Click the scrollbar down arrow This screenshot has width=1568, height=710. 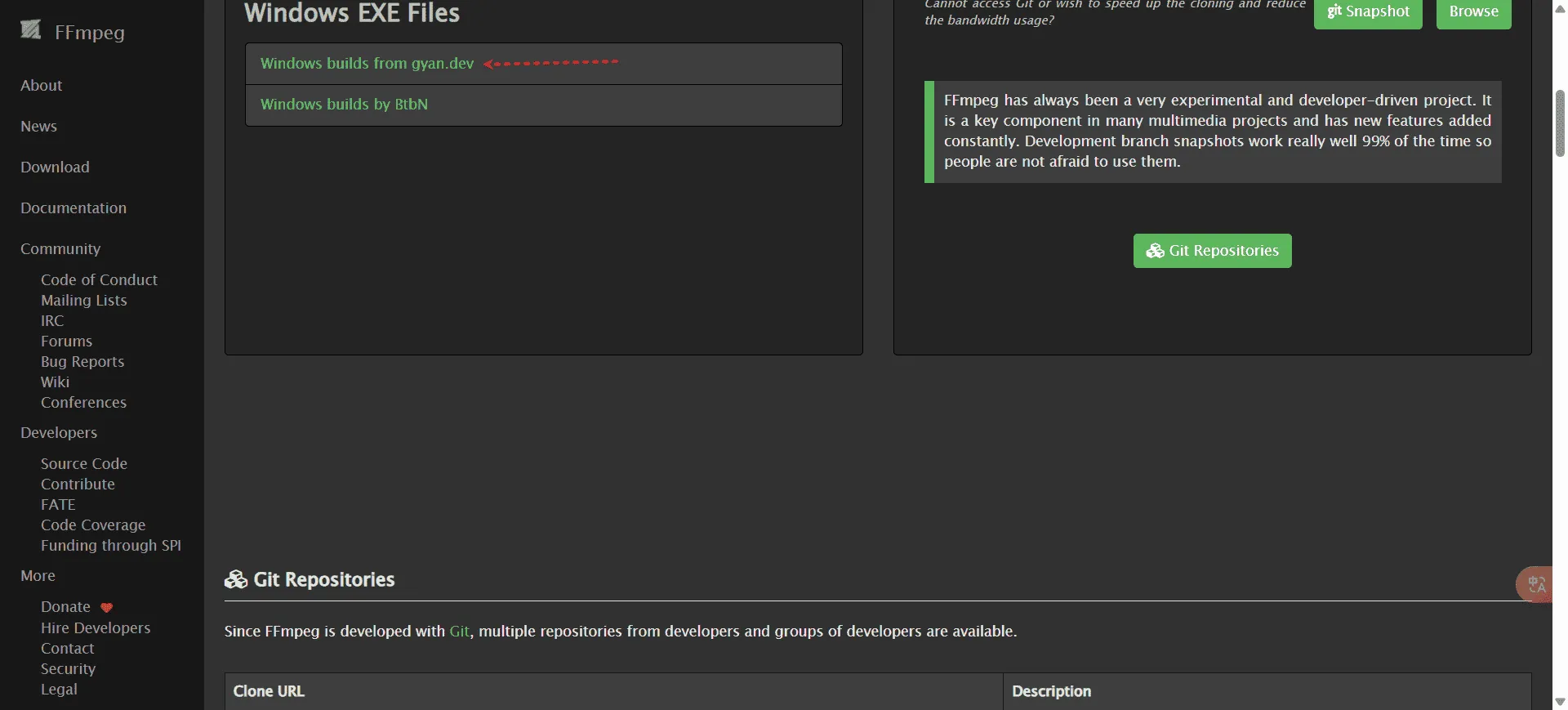pyautogui.click(x=1560, y=702)
